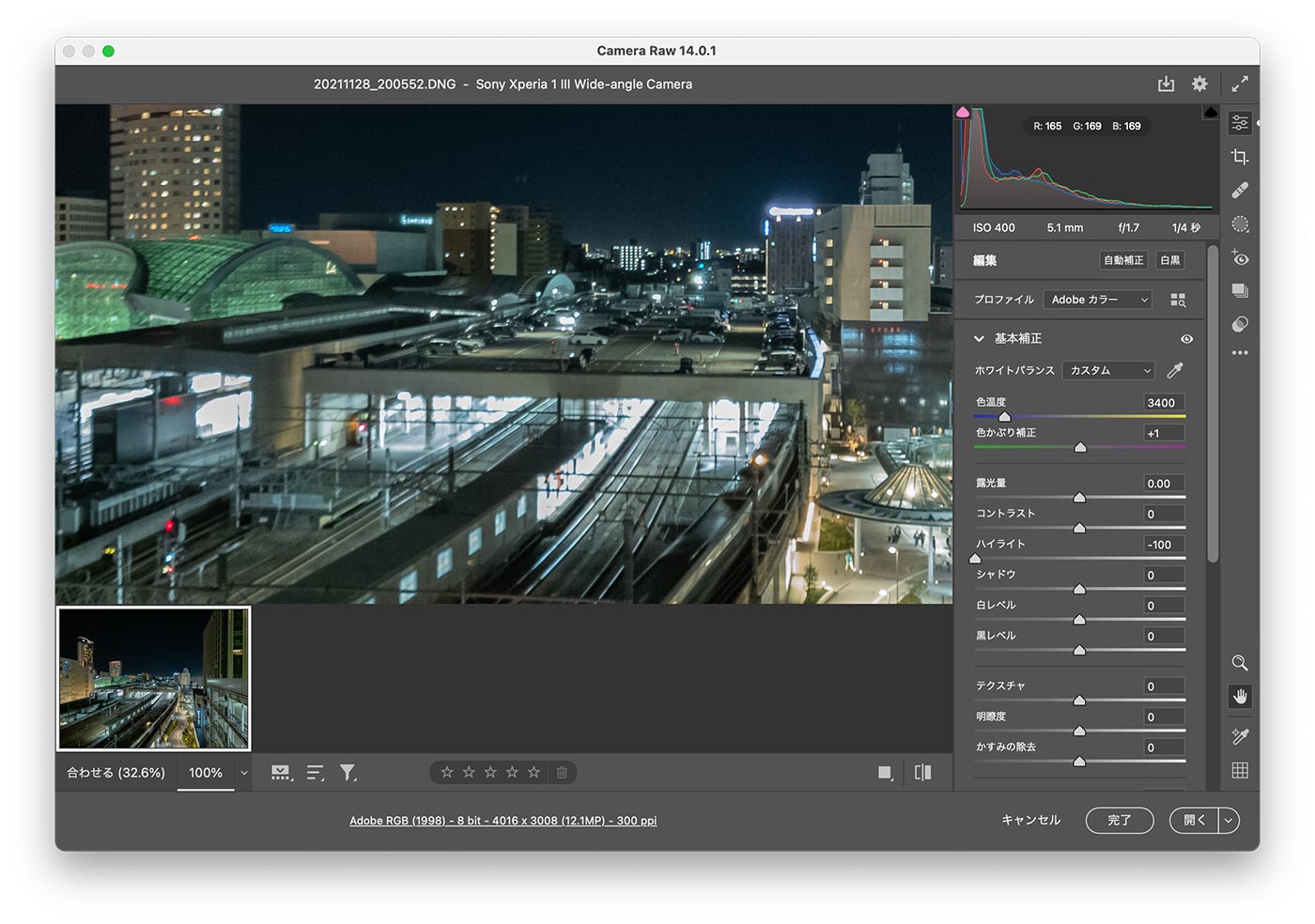
Task: Click the 白レベル slider handle
Action: [x=1079, y=619]
